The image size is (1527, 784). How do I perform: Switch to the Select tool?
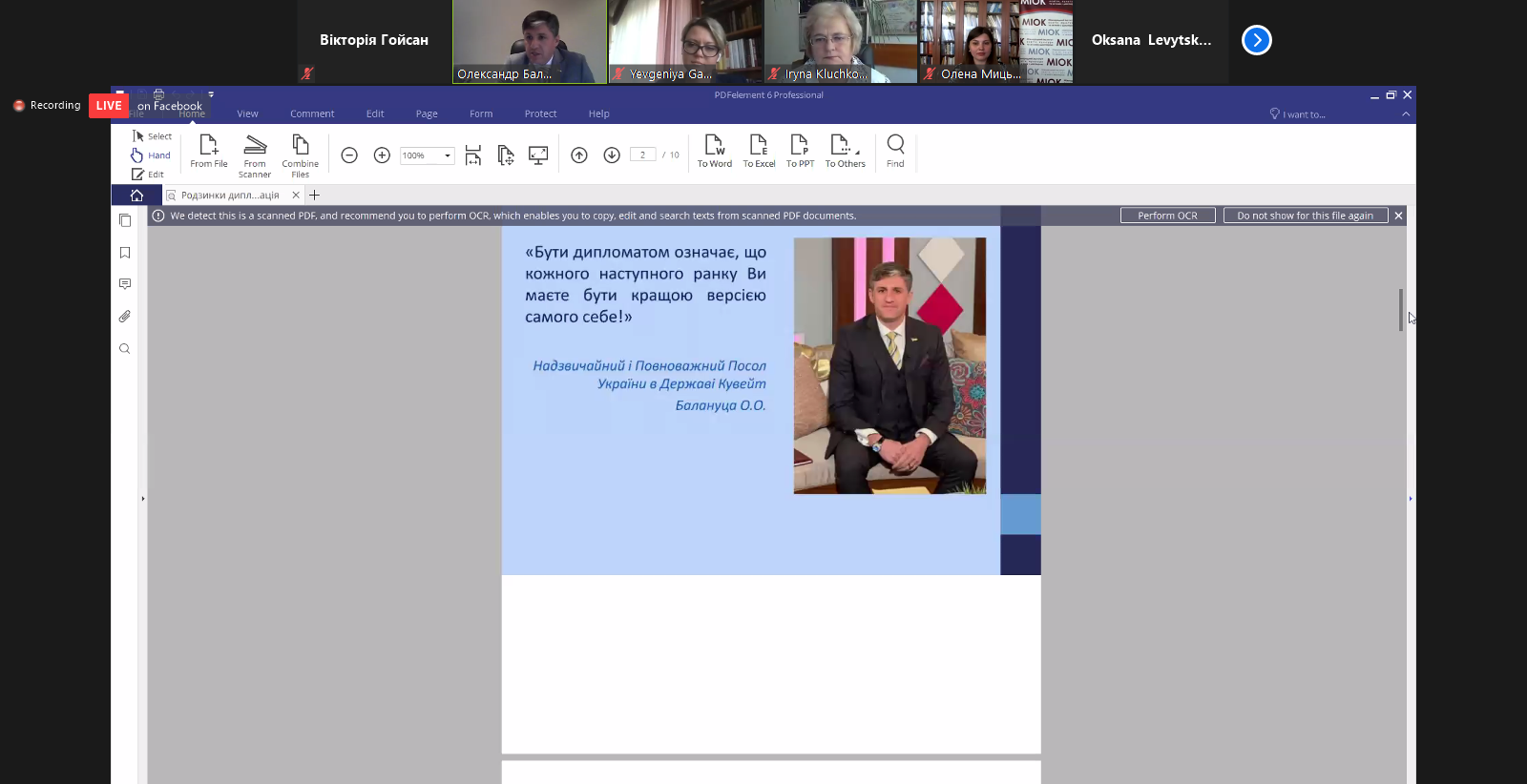click(152, 136)
